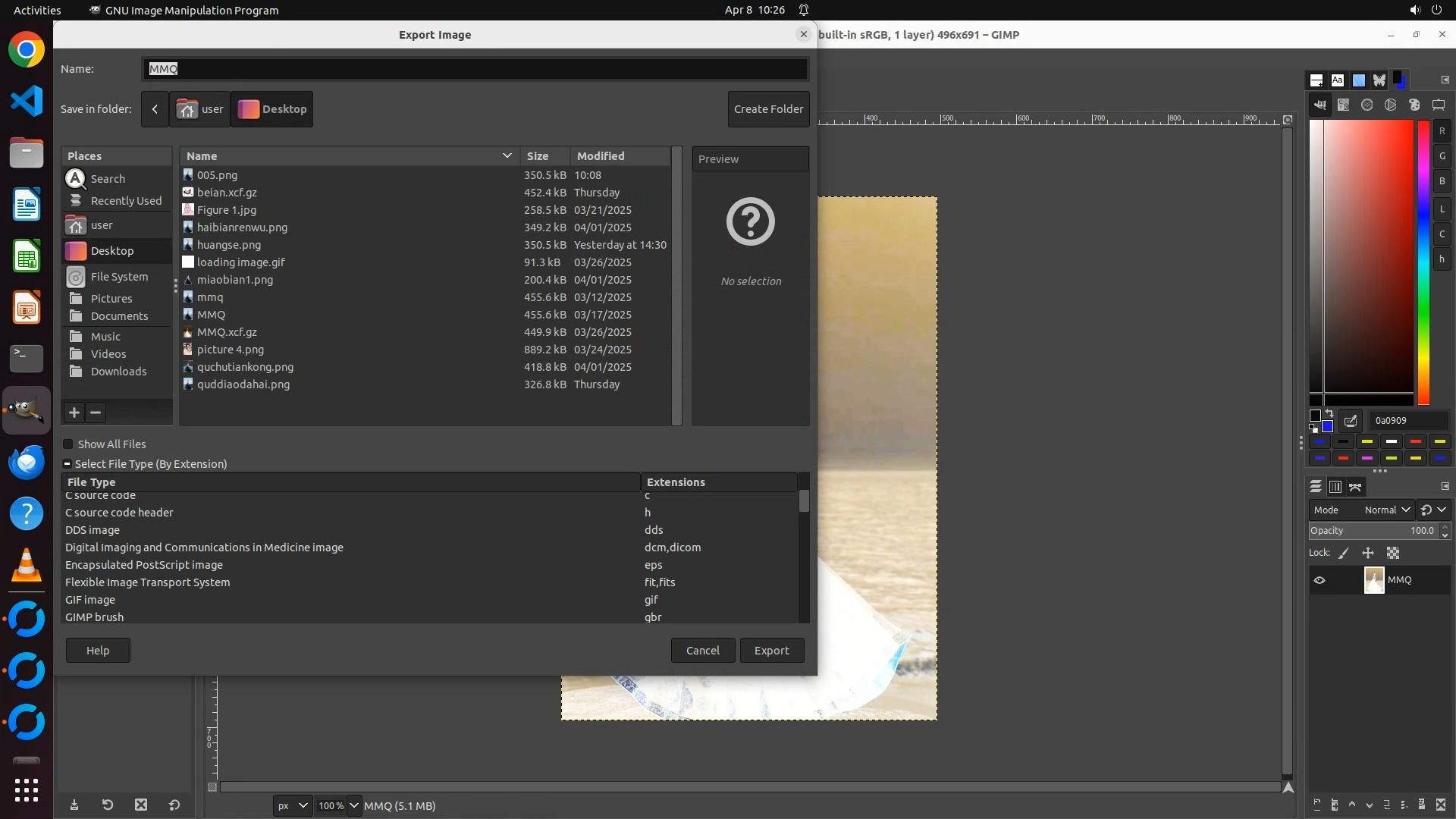Open the Watercolor color selector
This screenshot has height=819, width=1456.
[x=1367, y=105]
